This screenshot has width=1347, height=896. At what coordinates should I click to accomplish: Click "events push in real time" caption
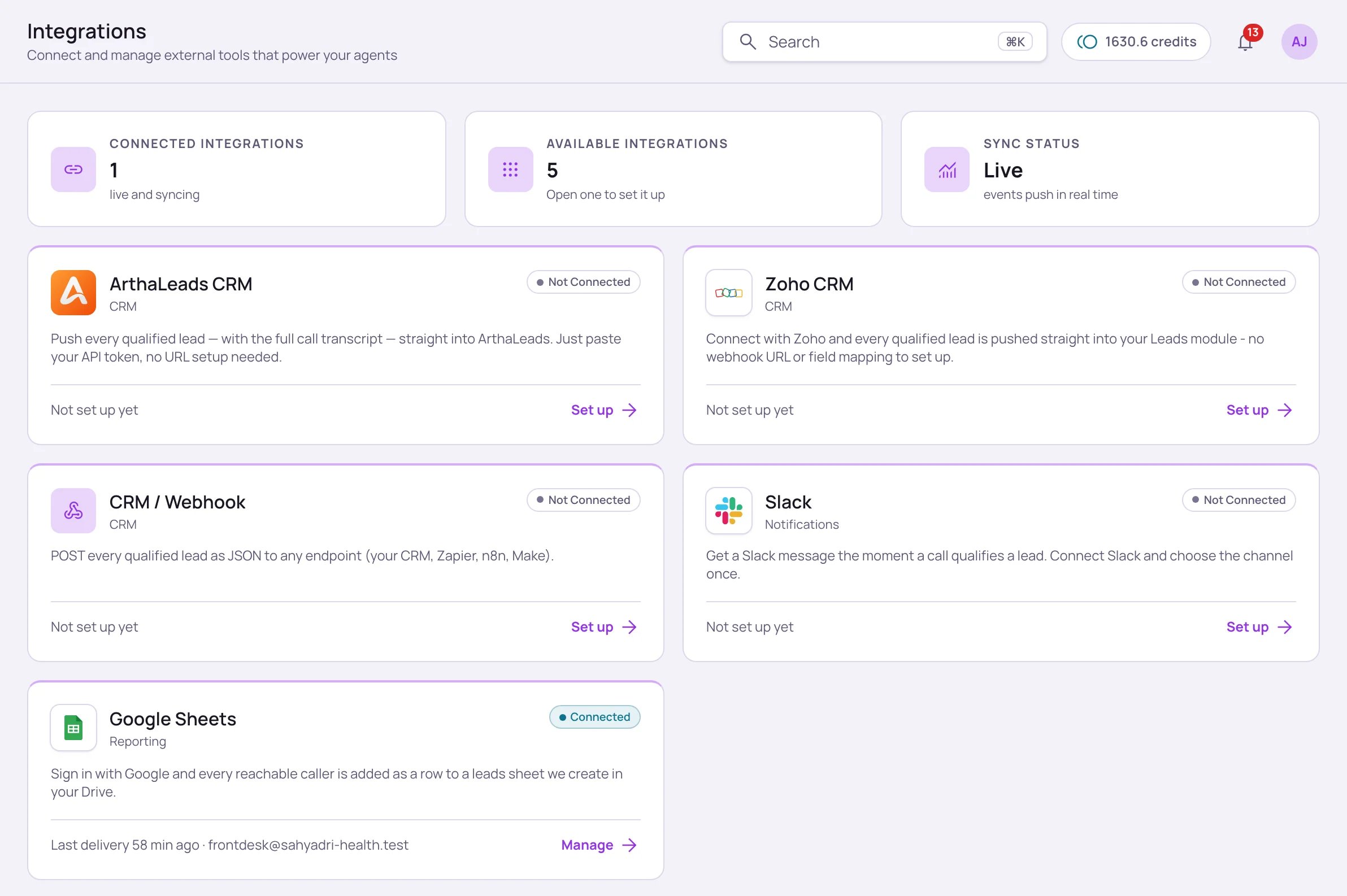pyautogui.click(x=1050, y=195)
